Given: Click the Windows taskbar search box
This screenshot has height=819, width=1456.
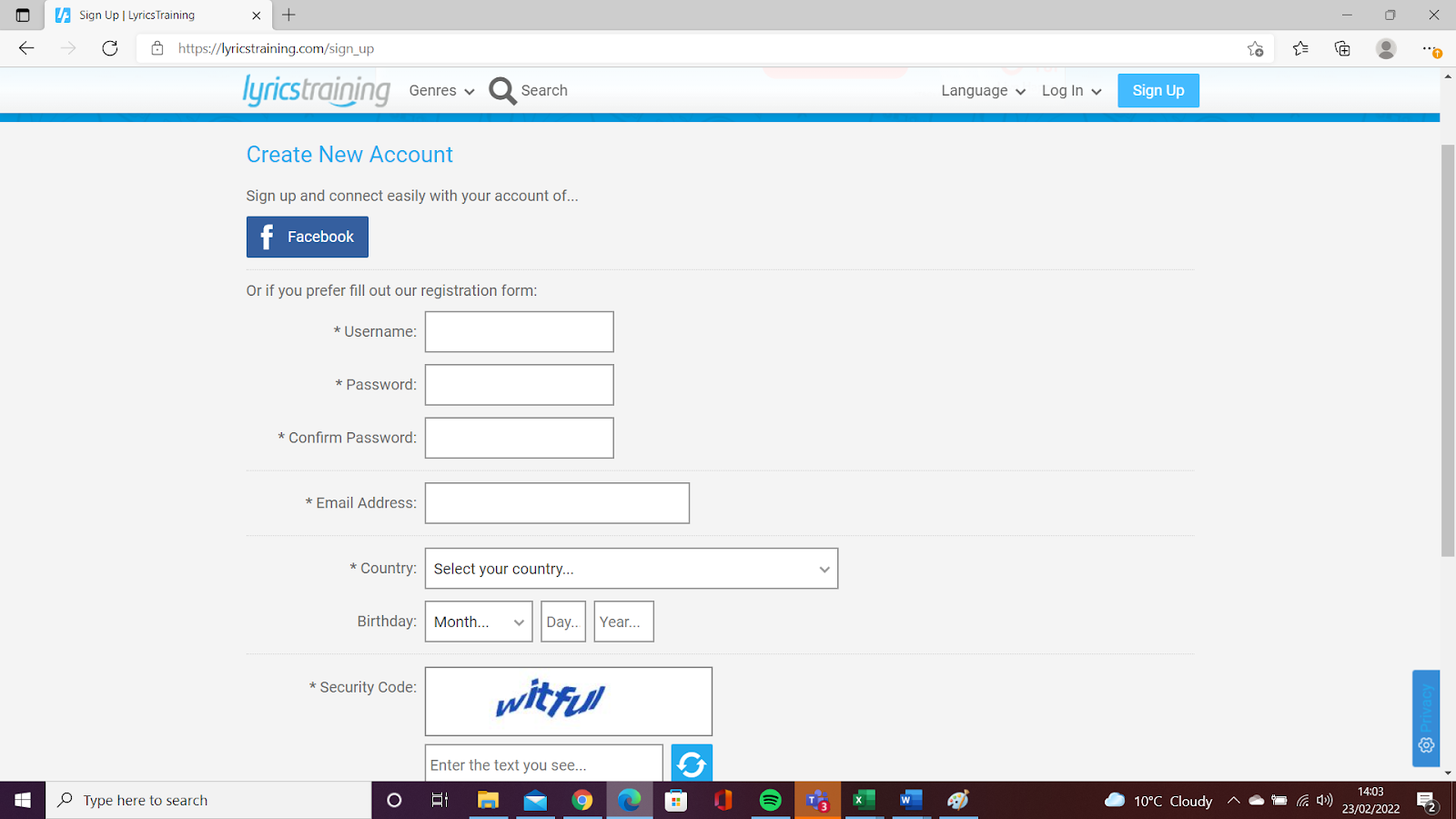Looking at the screenshot, I should pos(209,800).
